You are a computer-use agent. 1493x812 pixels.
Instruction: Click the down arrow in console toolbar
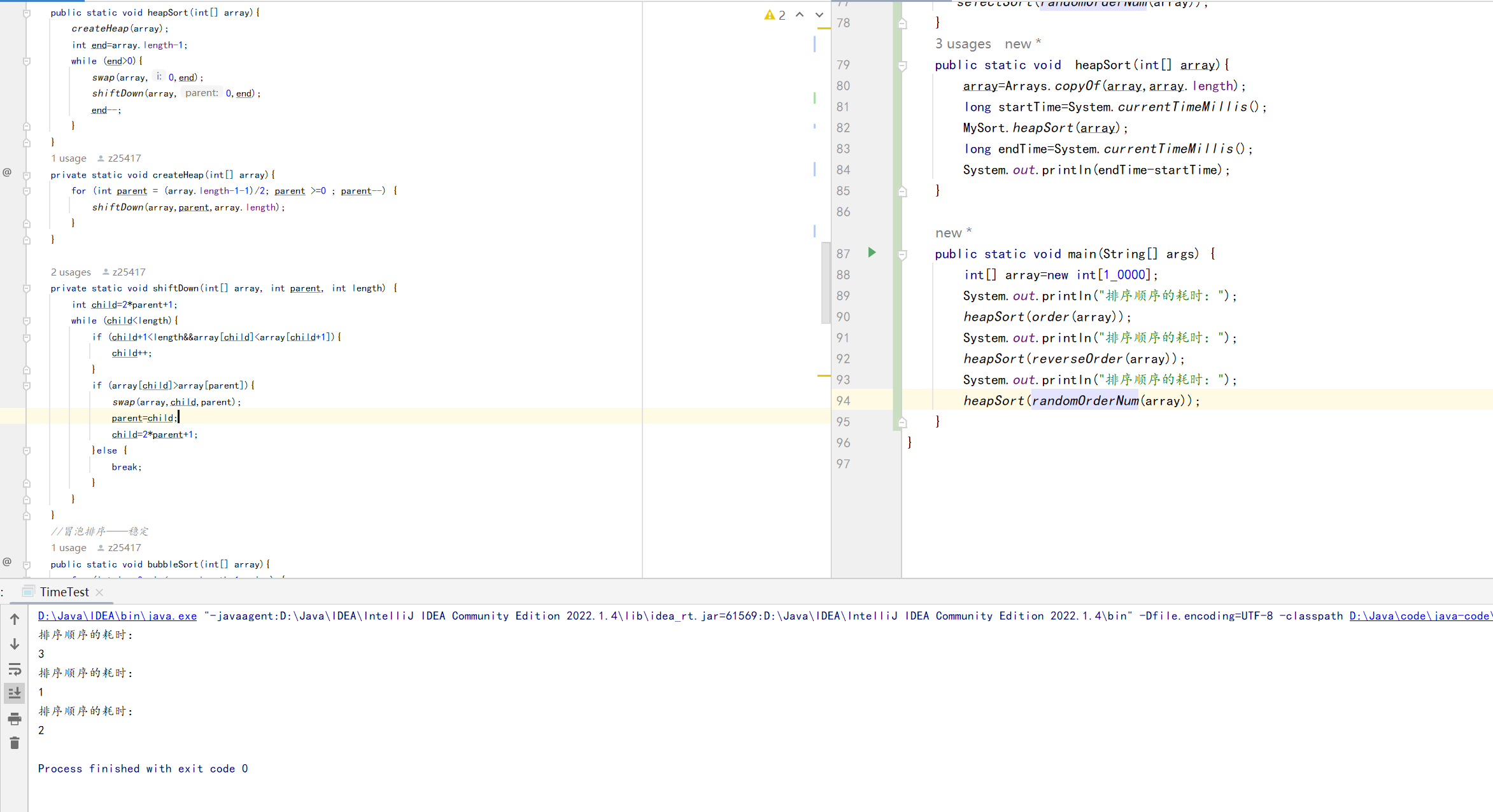coord(15,644)
